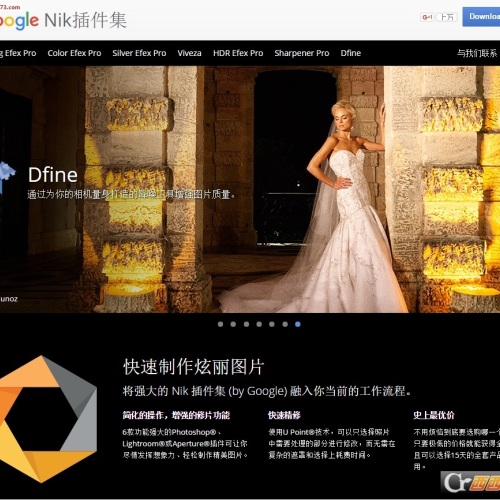This screenshot has width=500, height=500.
Task: Select the second carousel dot
Action: pos(233,324)
